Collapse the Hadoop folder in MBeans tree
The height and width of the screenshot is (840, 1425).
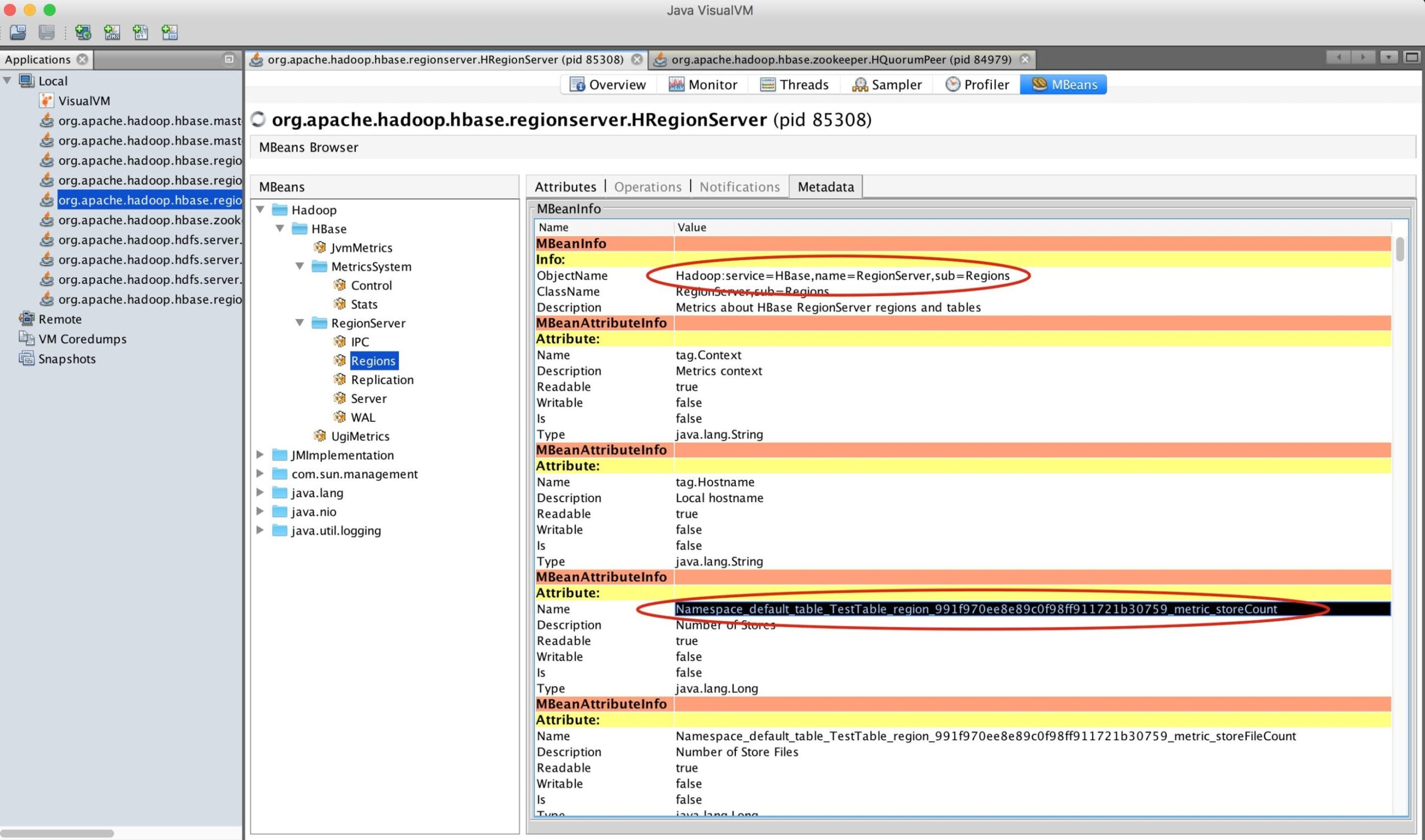pyautogui.click(x=261, y=209)
